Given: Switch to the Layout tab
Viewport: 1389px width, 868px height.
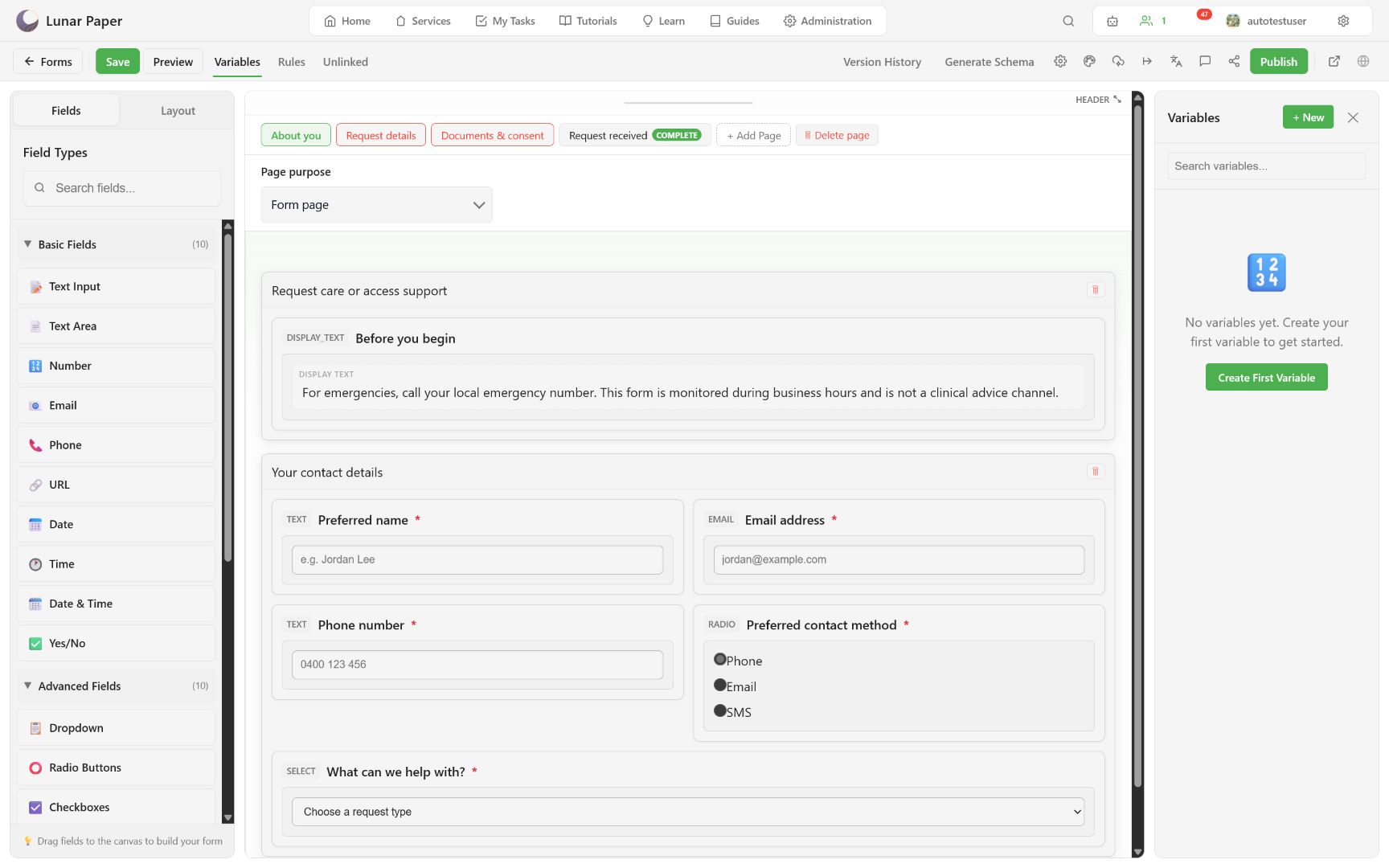Looking at the screenshot, I should [x=178, y=111].
